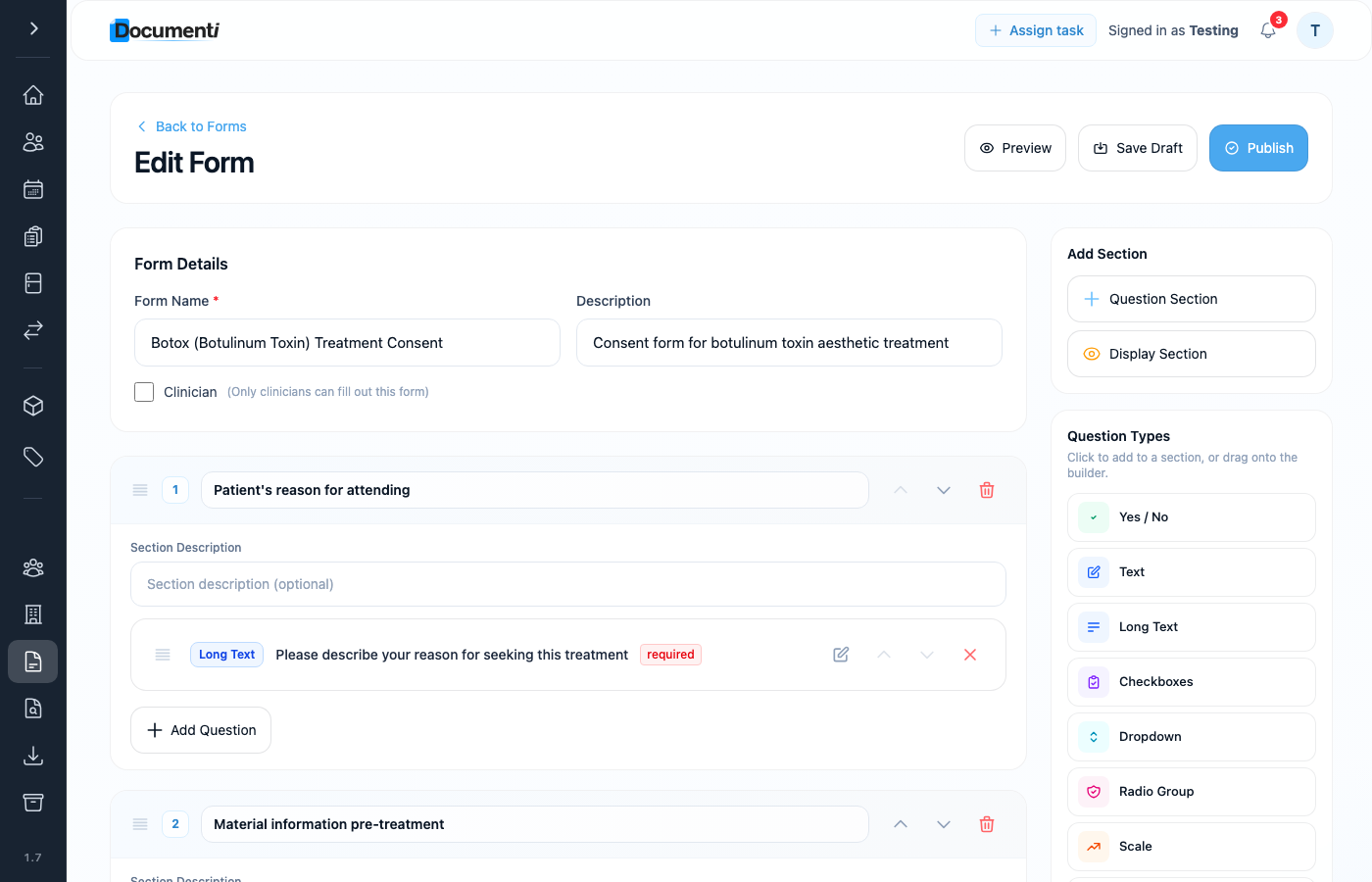Viewport: 1372px width, 882px height.
Task: Open the download icon in the sidebar
Action: 33,756
